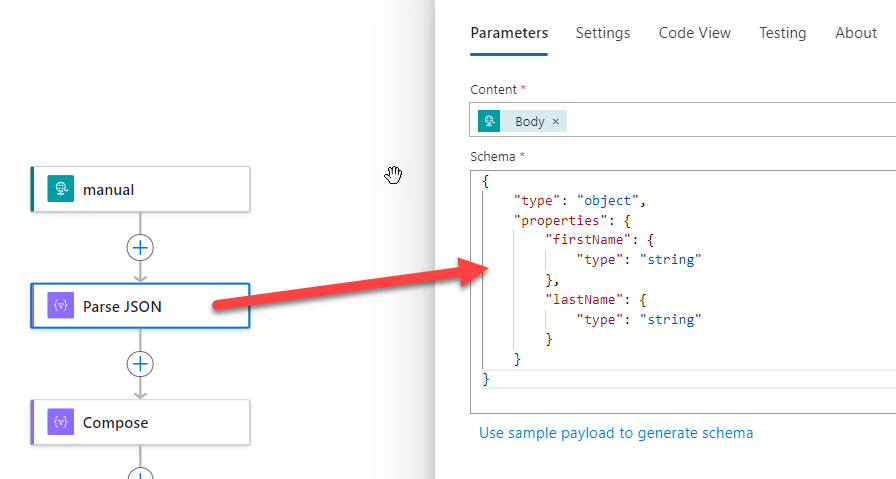
Task: Click 'Use sample payload to generate schema' link
Action: tap(616, 433)
